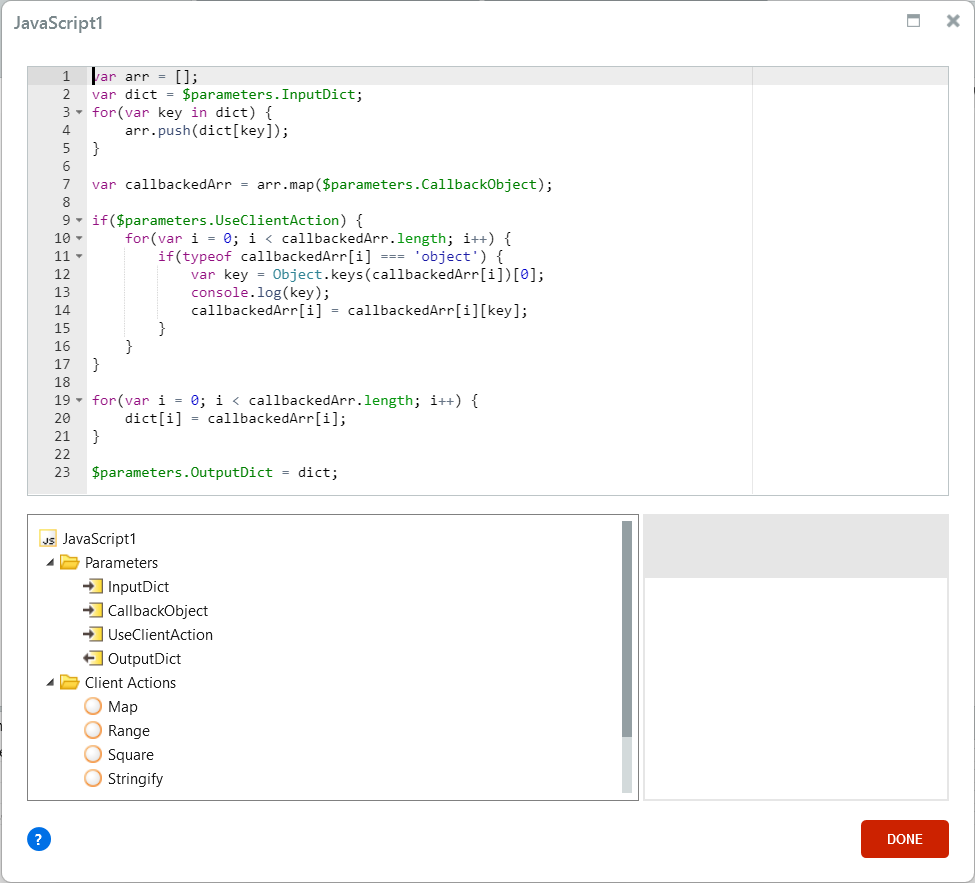Screen dimensions: 975x883
Task: Click the Parameters folder icon
Action: point(70,563)
